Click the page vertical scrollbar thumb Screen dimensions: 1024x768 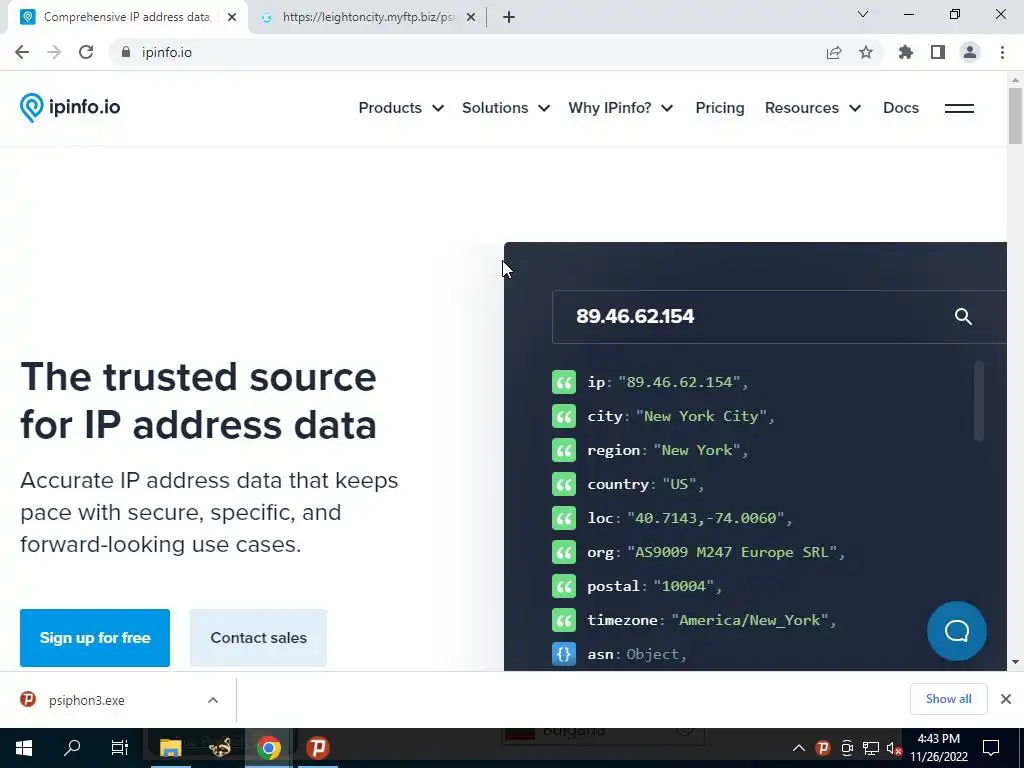click(1015, 116)
